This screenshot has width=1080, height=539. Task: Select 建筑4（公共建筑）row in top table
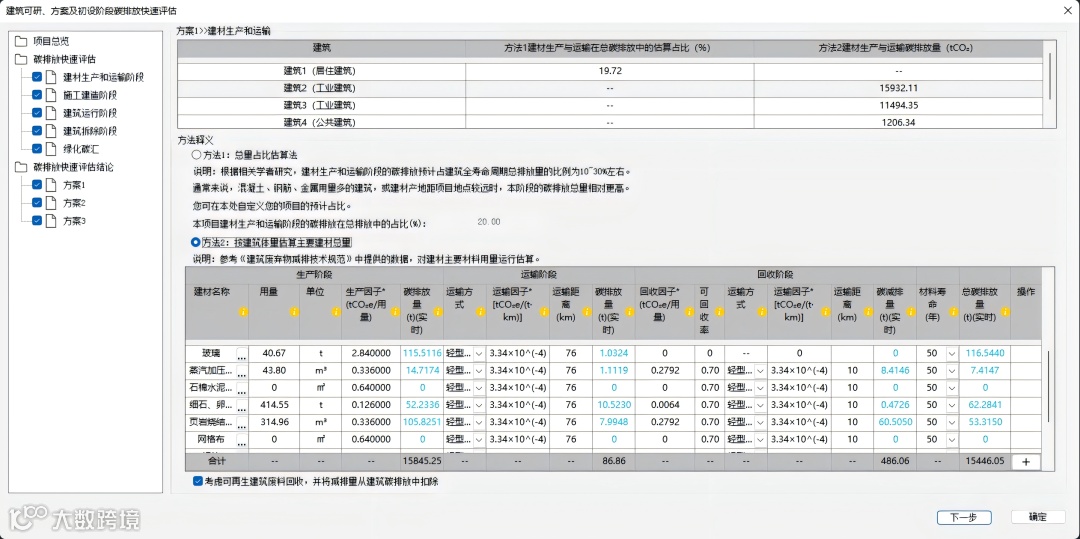coord(610,122)
